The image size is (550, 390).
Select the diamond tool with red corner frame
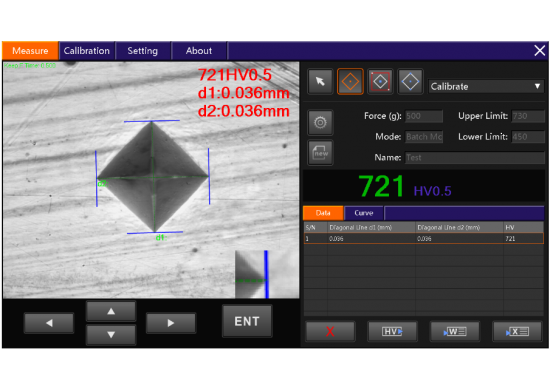pyautogui.click(x=380, y=82)
